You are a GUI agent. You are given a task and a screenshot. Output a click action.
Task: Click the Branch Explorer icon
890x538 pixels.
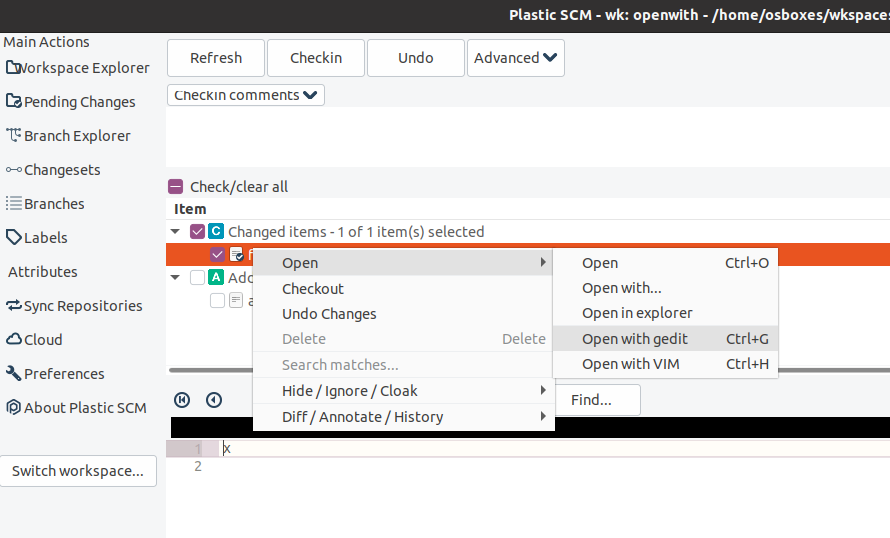14,135
